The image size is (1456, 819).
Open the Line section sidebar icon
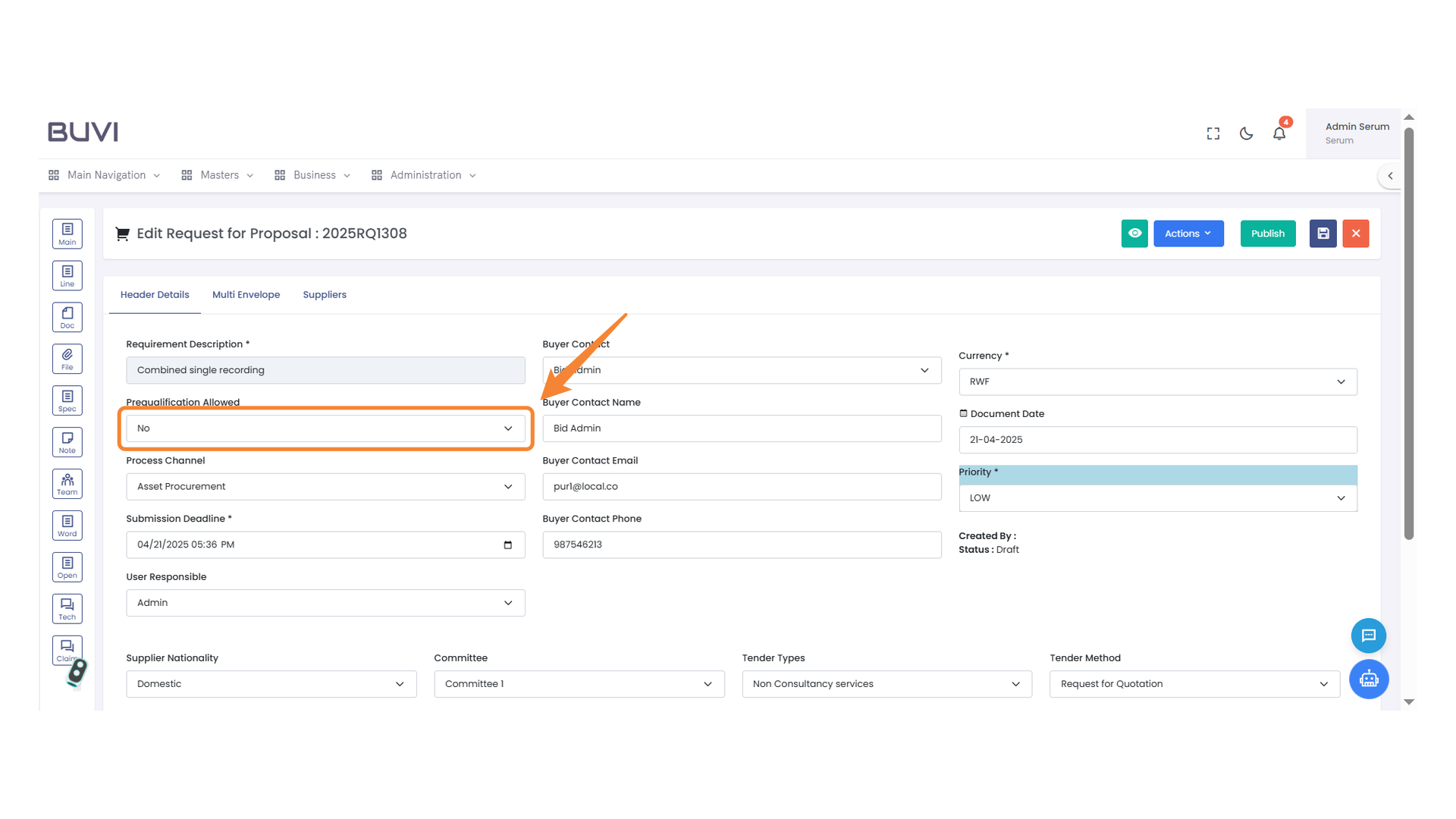tap(67, 275)
